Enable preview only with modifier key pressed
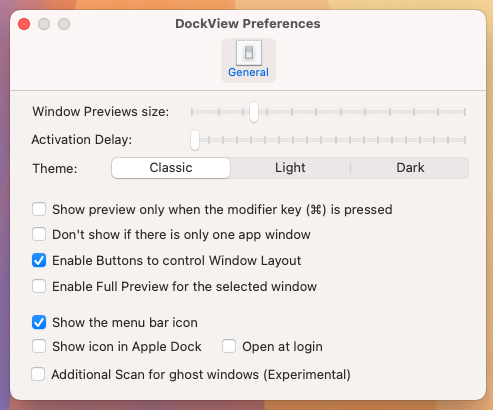Screen dimensions: 493x410 click(39, 210)
